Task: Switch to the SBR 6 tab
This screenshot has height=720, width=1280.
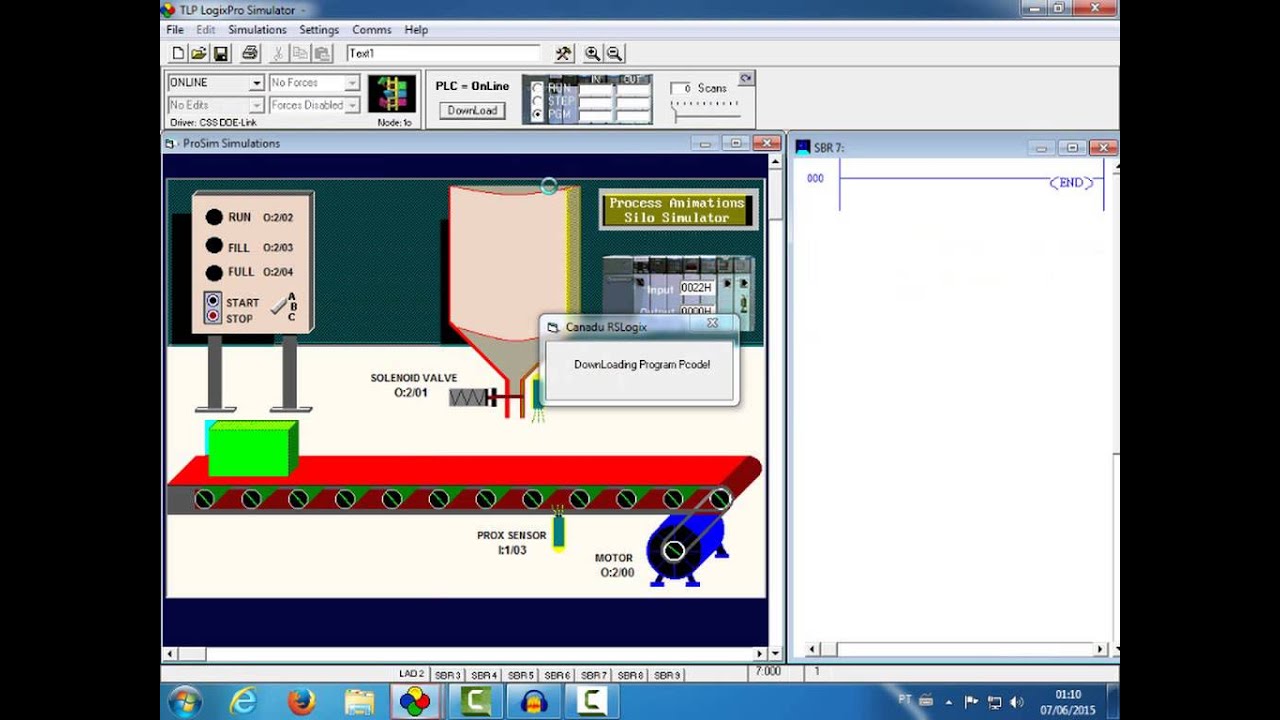Action: click(557, 675)
